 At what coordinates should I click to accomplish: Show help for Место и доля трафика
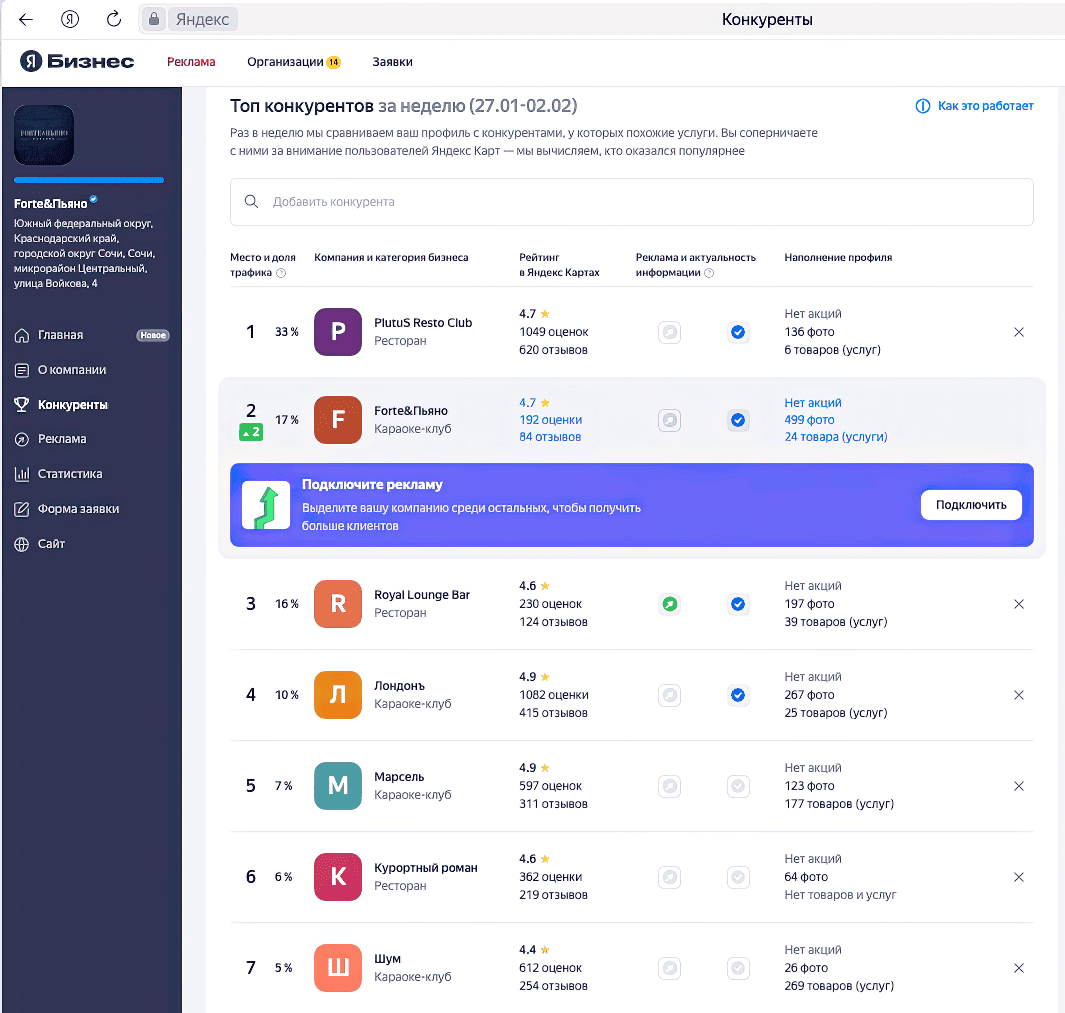(281, 273)
